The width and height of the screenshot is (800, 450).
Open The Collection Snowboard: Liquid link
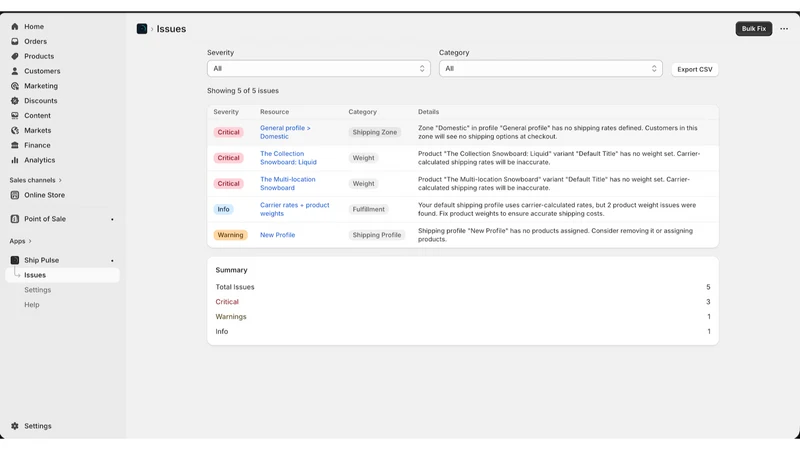tap(288, 158)
